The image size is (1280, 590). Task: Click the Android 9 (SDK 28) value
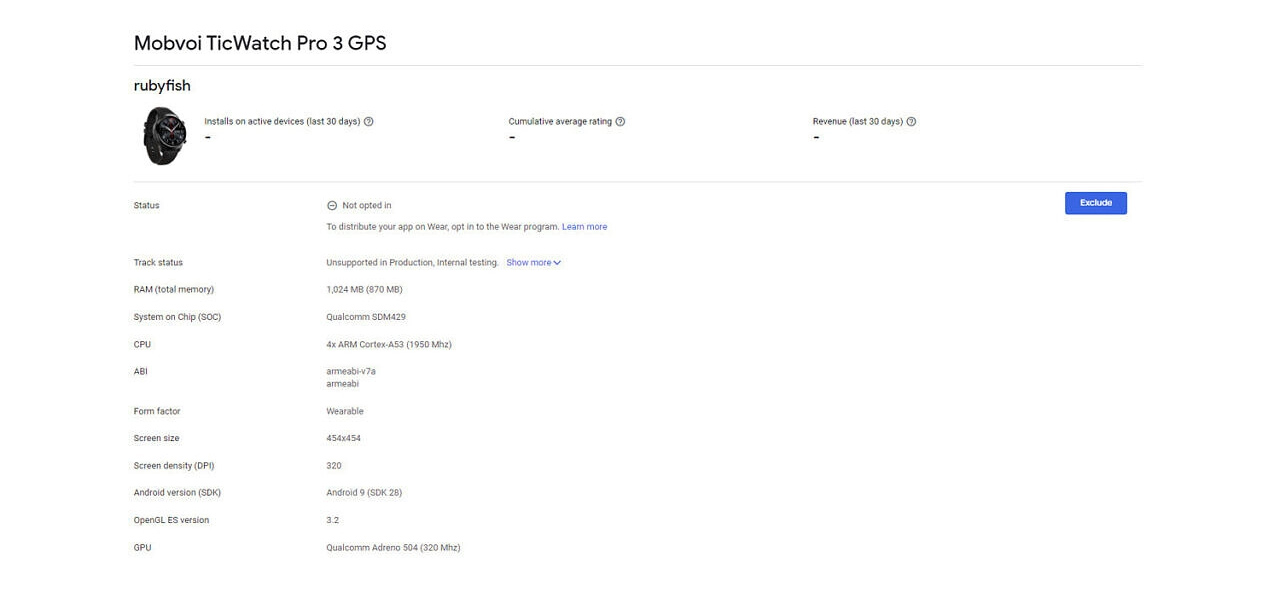[x=364, y=493]
